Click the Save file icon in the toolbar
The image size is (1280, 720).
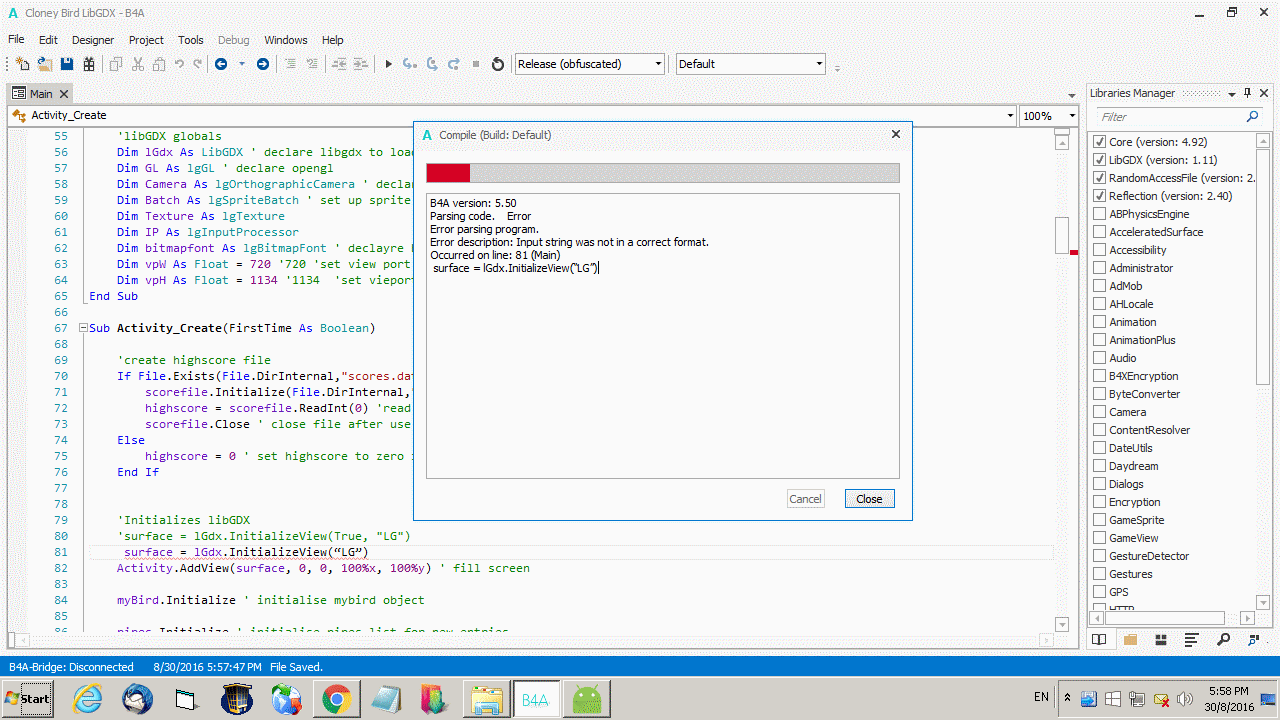pyautogui.click(x=67, y=64)
